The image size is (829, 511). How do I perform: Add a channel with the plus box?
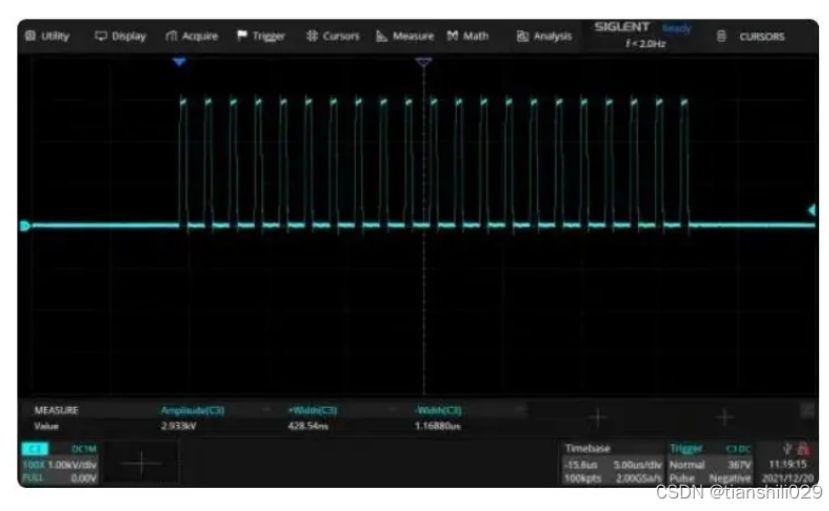point(141,463)
